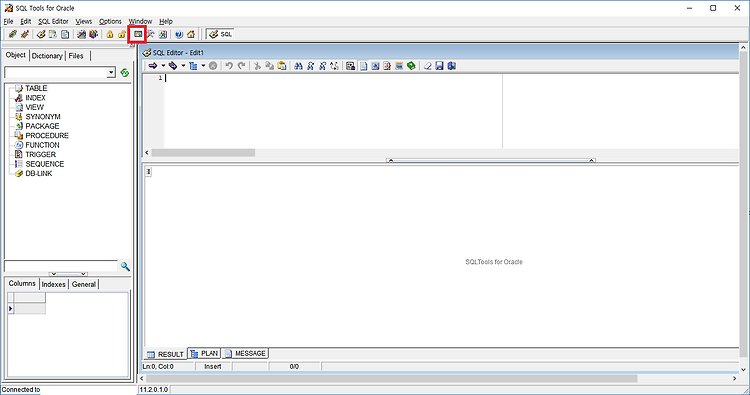Click the open padlock toolbar icon
The image size is (750, 395).
122,34
